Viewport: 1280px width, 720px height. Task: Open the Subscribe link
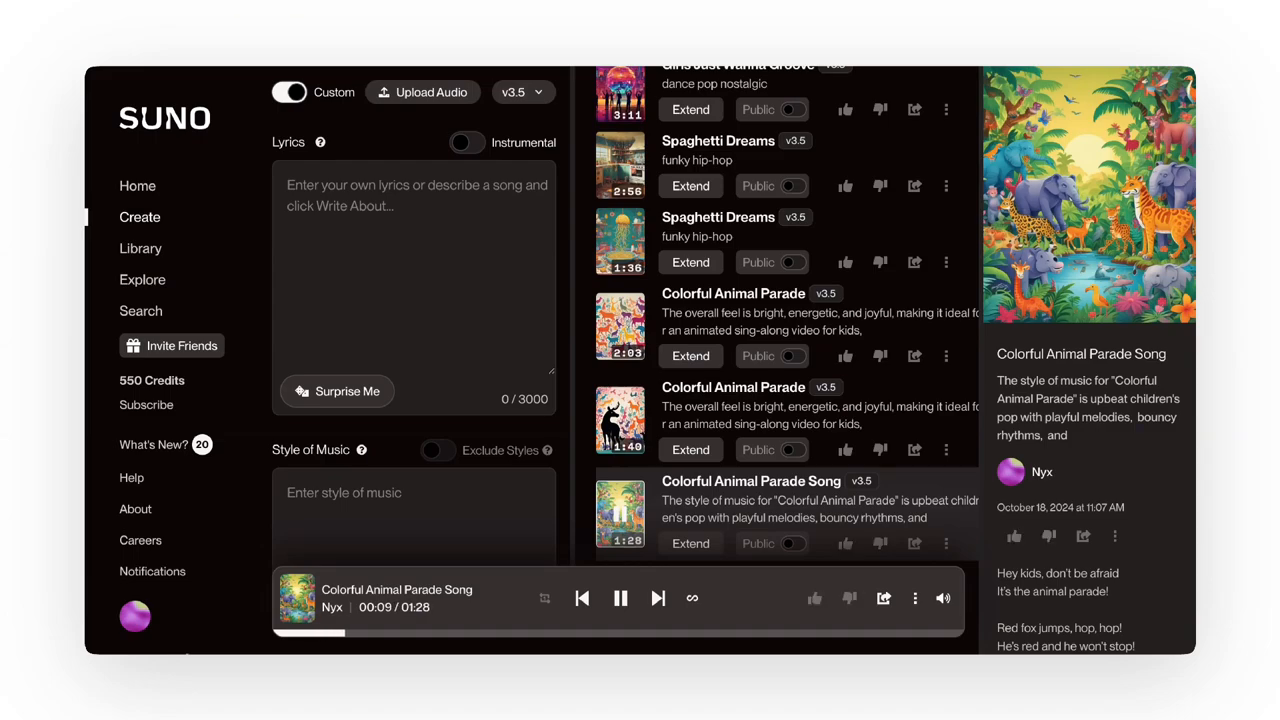[x=146, y=405]
